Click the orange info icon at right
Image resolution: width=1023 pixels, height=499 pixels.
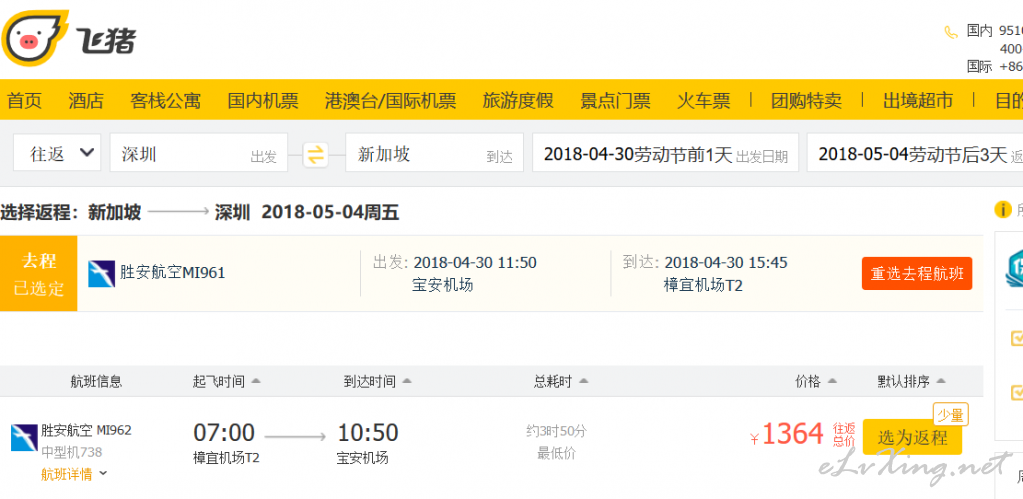[x=1002, y=210]
